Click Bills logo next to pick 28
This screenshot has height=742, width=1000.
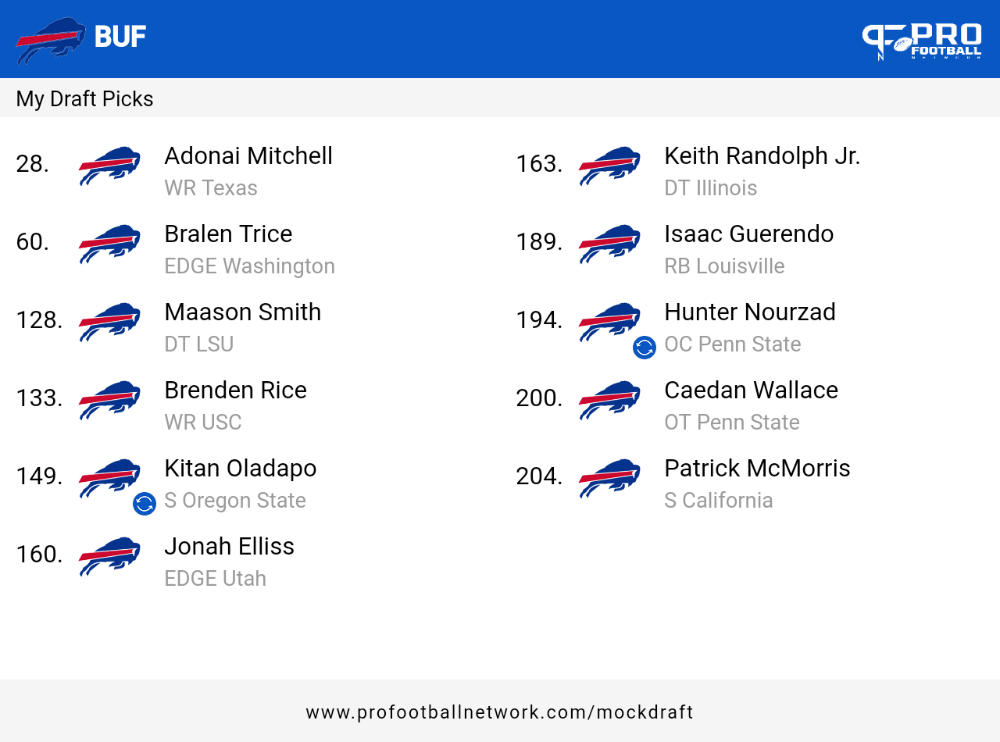click(x=110, y=165)
